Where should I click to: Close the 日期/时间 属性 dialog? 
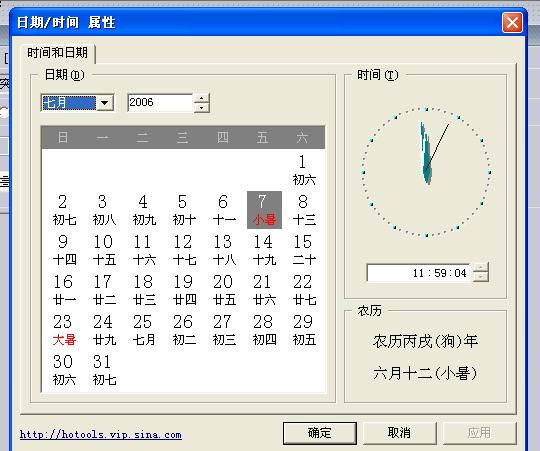512,22
